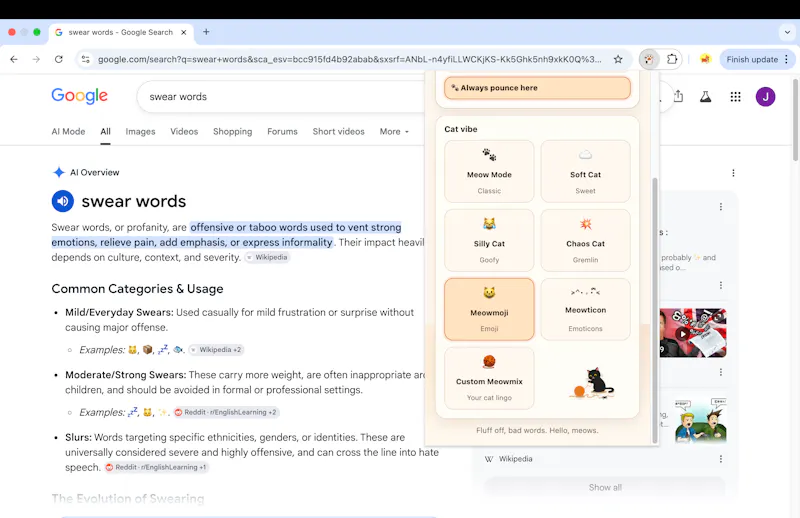800x518 pixels.
Task: Open the Chrome three-dot menu
Action: pyautogui.click(x=786, y=59)
